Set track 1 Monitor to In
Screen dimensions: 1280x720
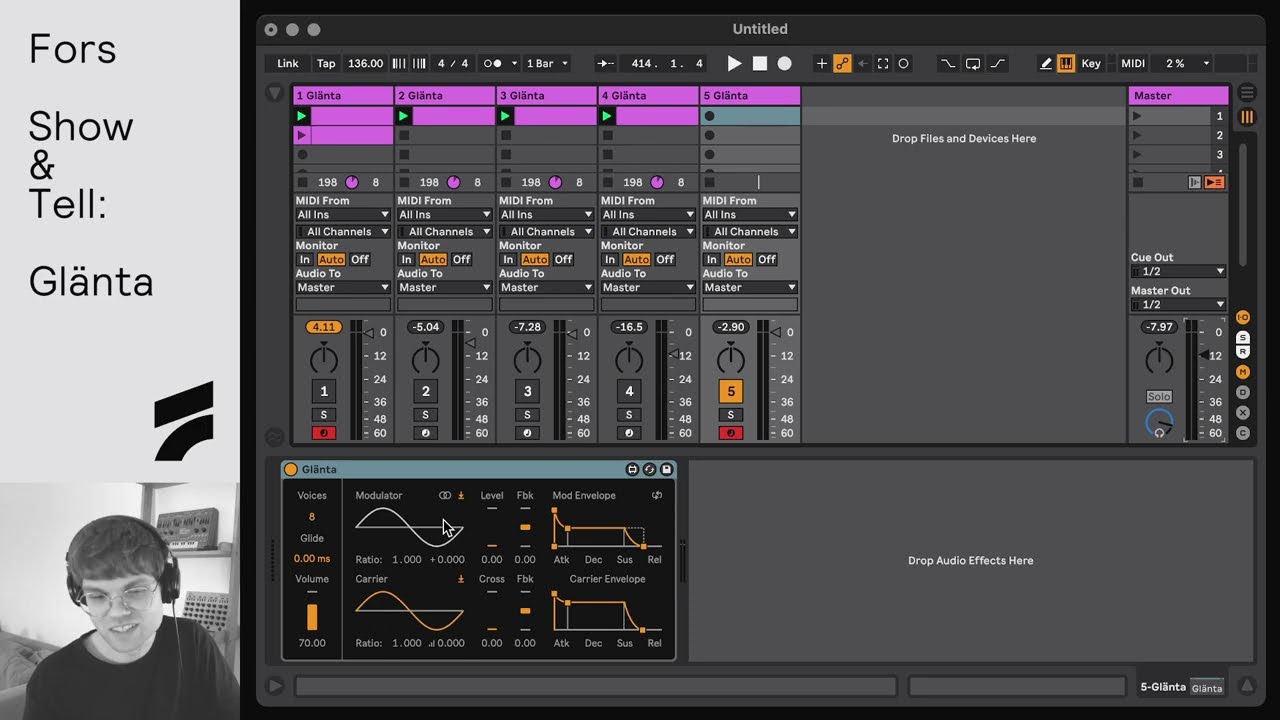[x=305, y=259]
